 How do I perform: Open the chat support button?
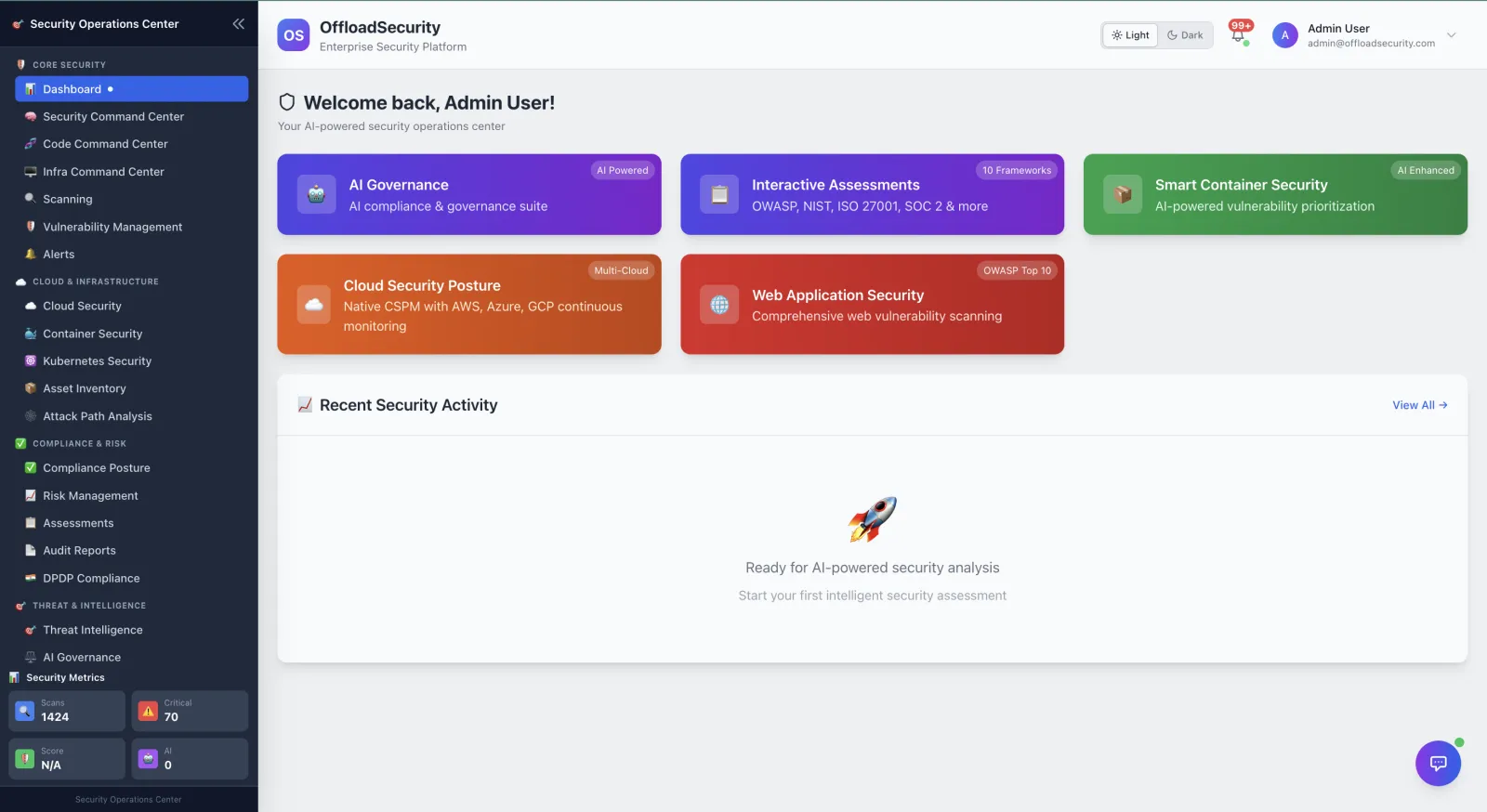[1438, 764]
